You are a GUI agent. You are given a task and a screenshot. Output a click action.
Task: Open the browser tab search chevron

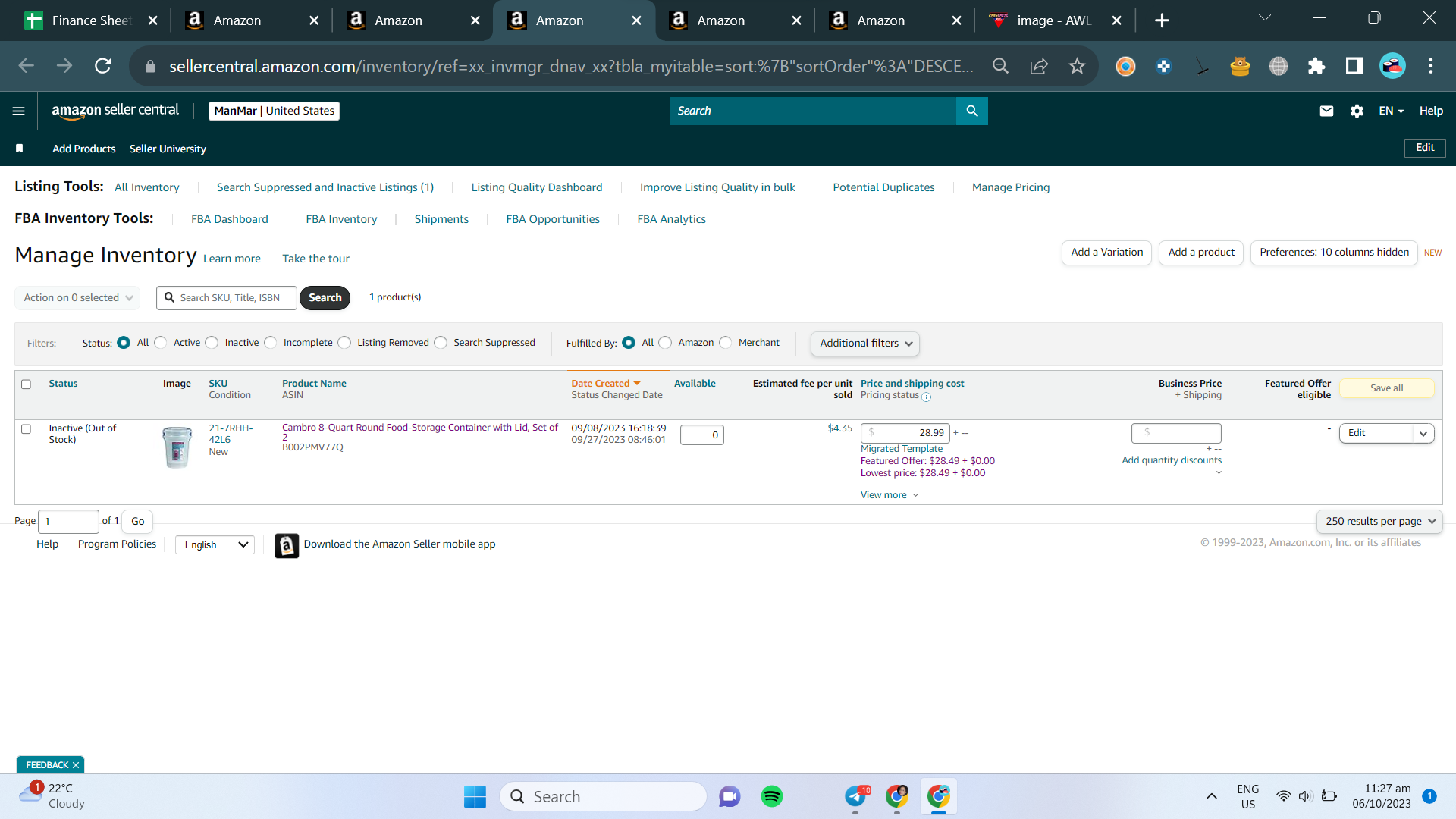[1265, 18]
